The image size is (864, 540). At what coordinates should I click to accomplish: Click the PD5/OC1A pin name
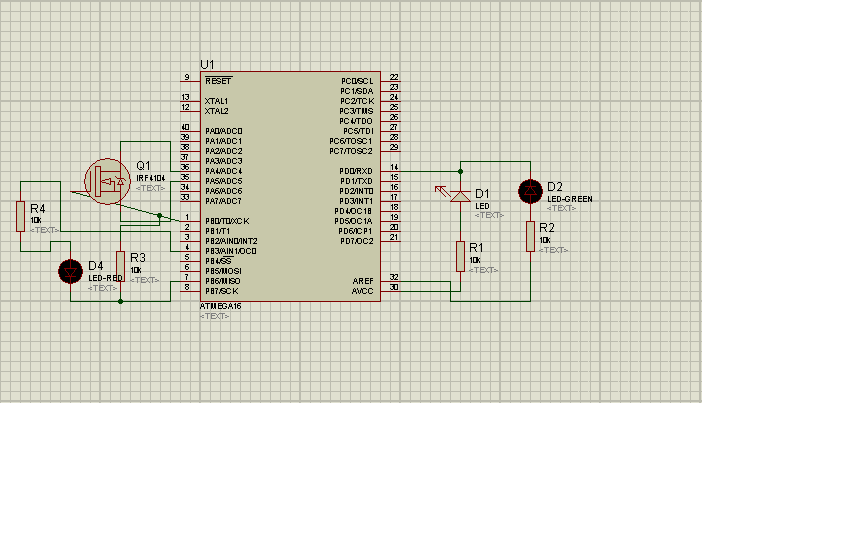(353, 221)
